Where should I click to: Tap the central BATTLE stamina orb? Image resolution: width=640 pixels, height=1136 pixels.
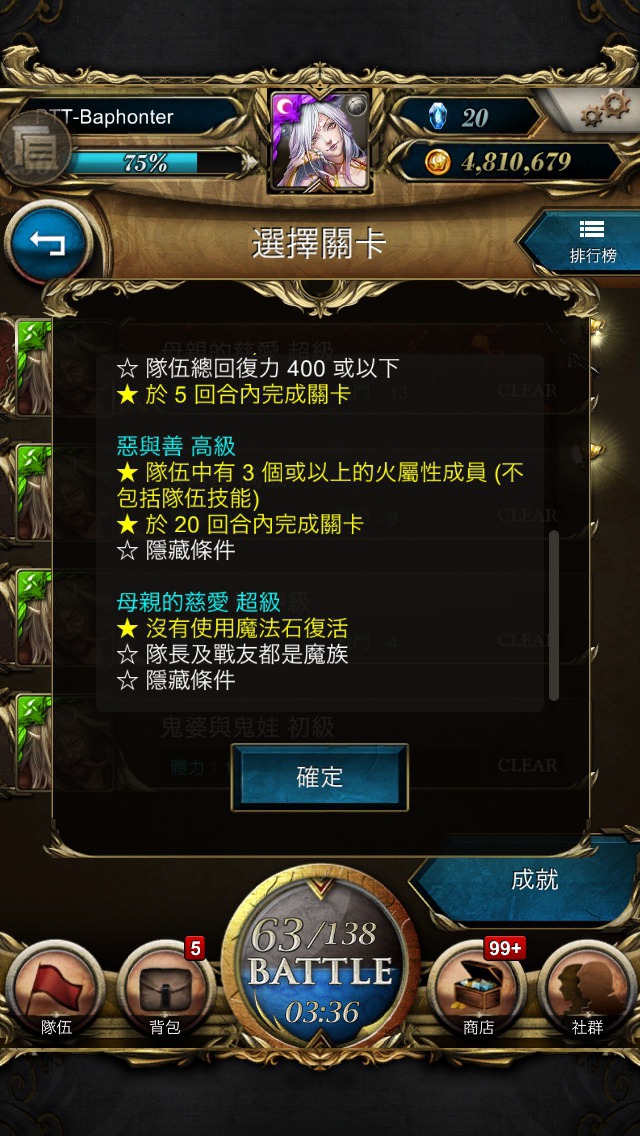coord(320,963)
